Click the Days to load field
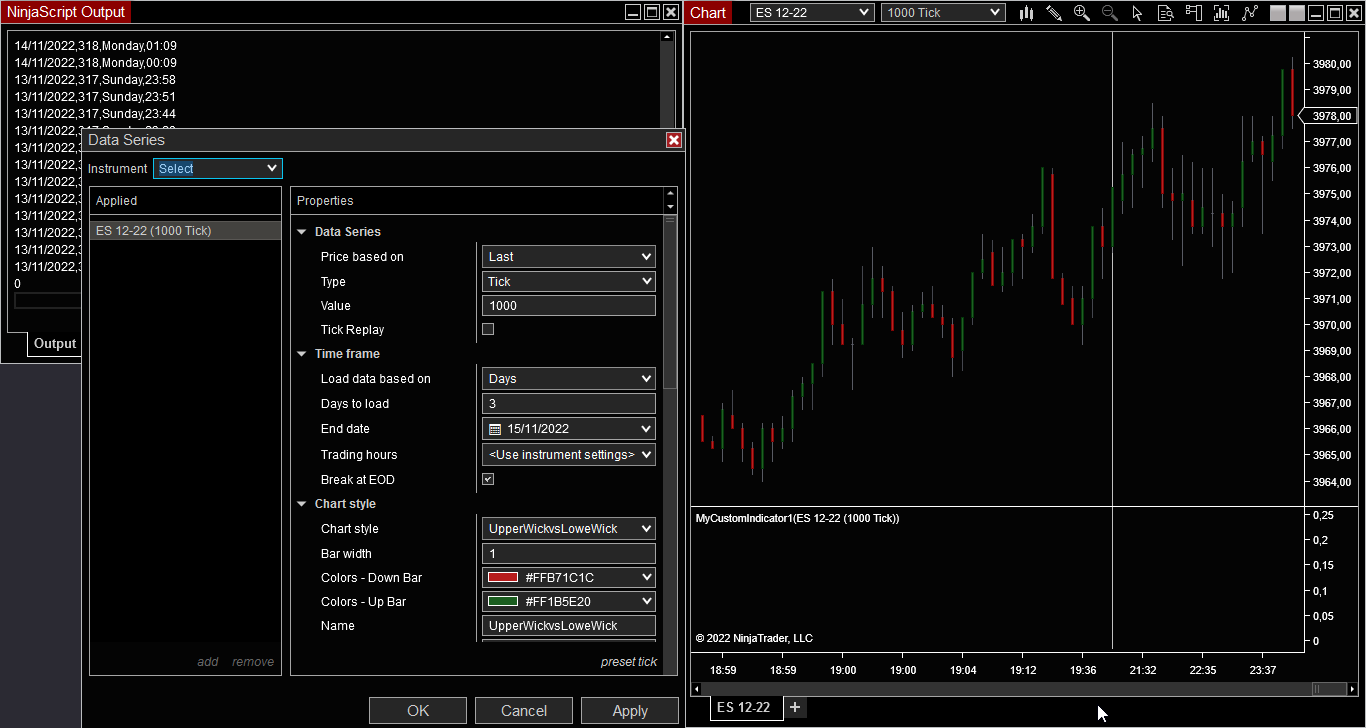 tap(569, 404)
